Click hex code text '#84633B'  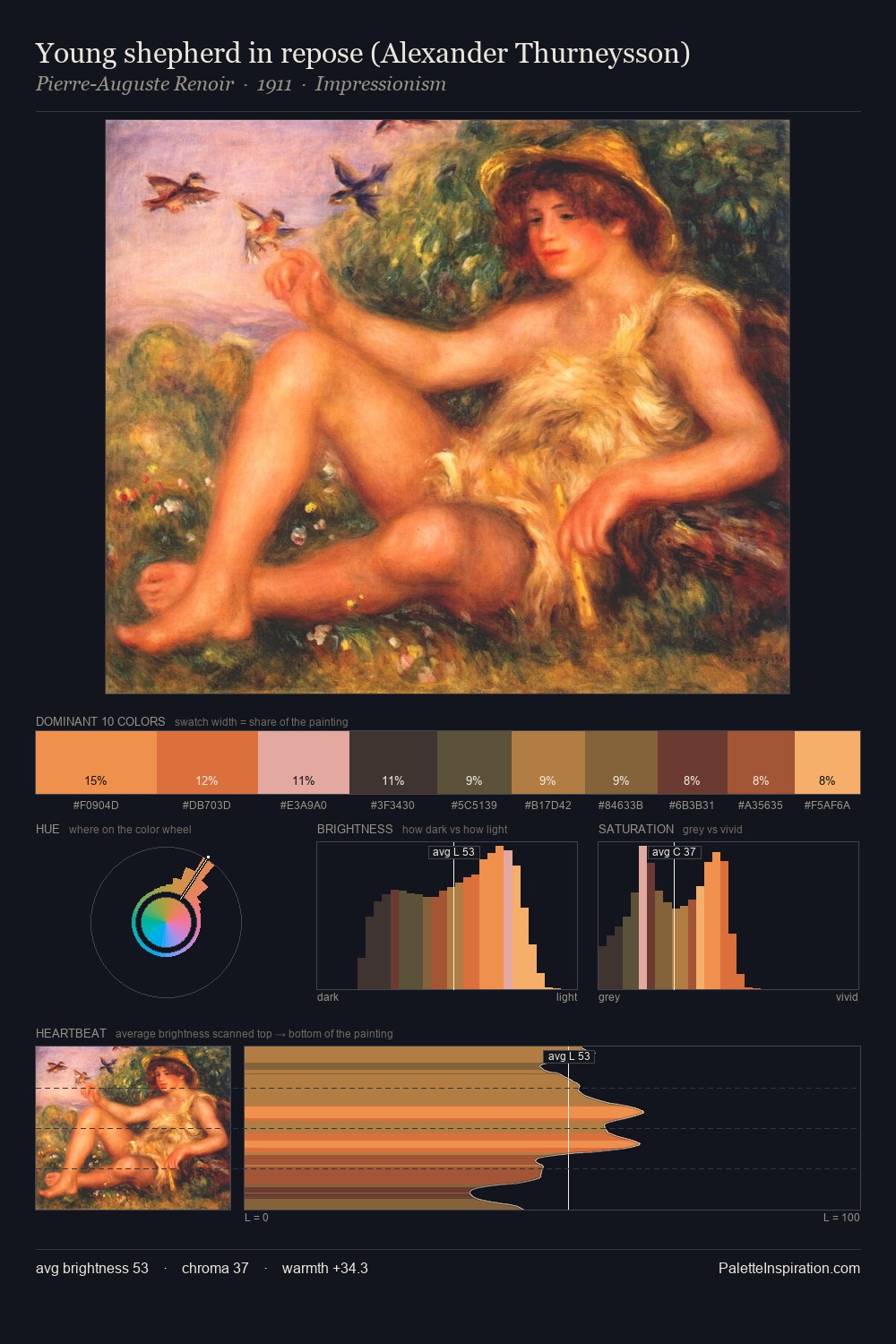tap(621, 806)
